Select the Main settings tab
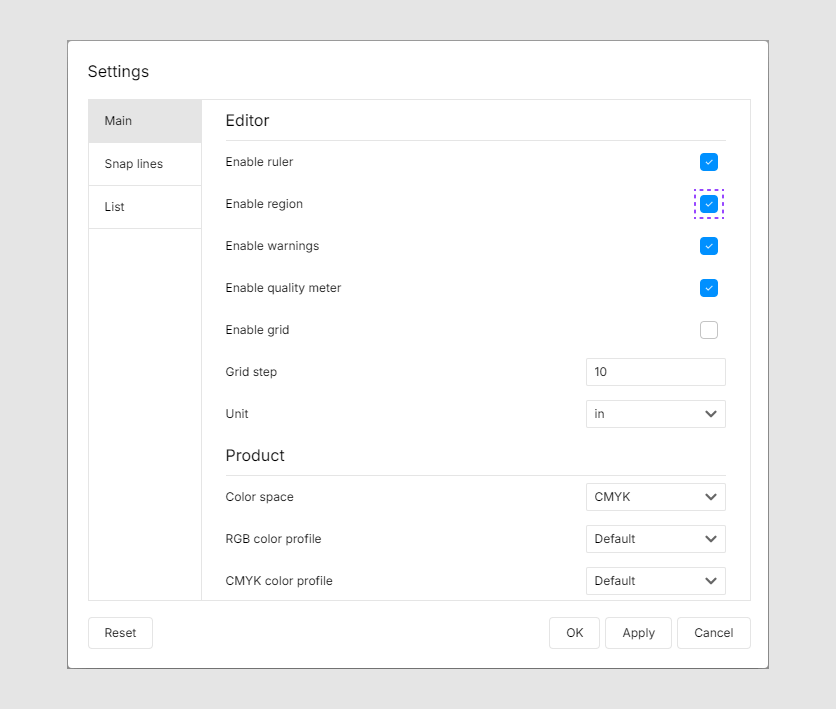Image resolution: width=836 pixels, height=709 pixels. (145, 121)
